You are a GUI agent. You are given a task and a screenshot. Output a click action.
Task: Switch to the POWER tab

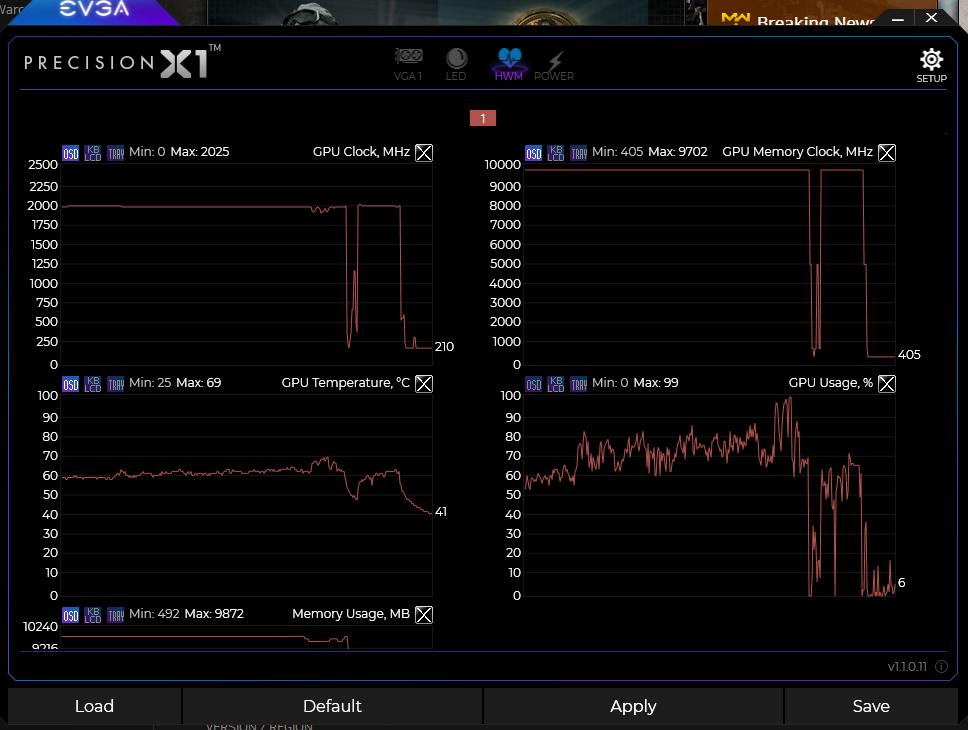(554, 64)
